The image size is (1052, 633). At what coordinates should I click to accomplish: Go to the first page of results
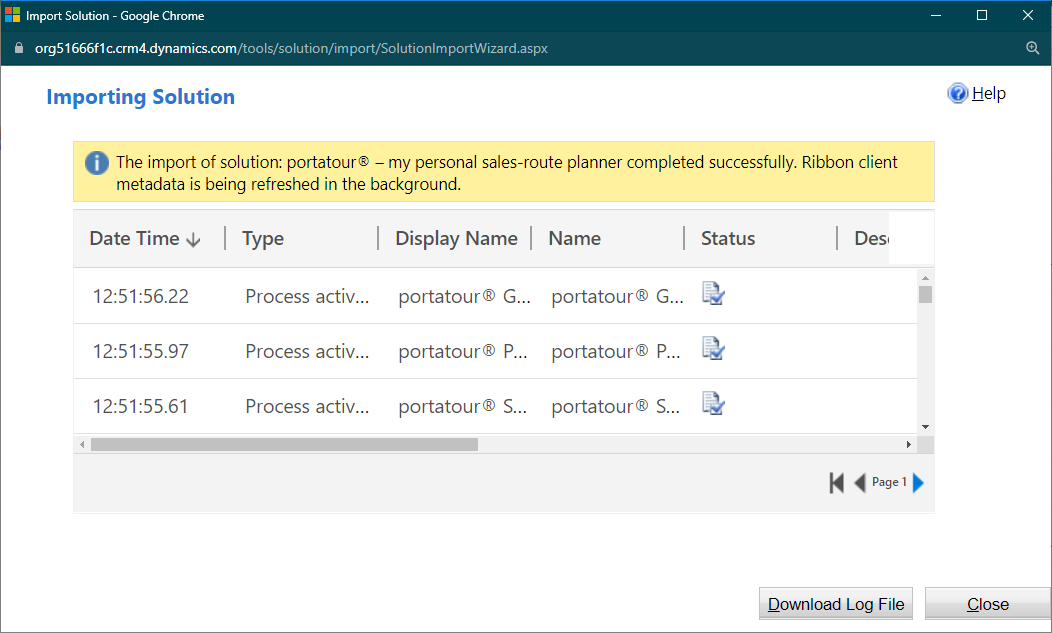click(x=837, y=483)
